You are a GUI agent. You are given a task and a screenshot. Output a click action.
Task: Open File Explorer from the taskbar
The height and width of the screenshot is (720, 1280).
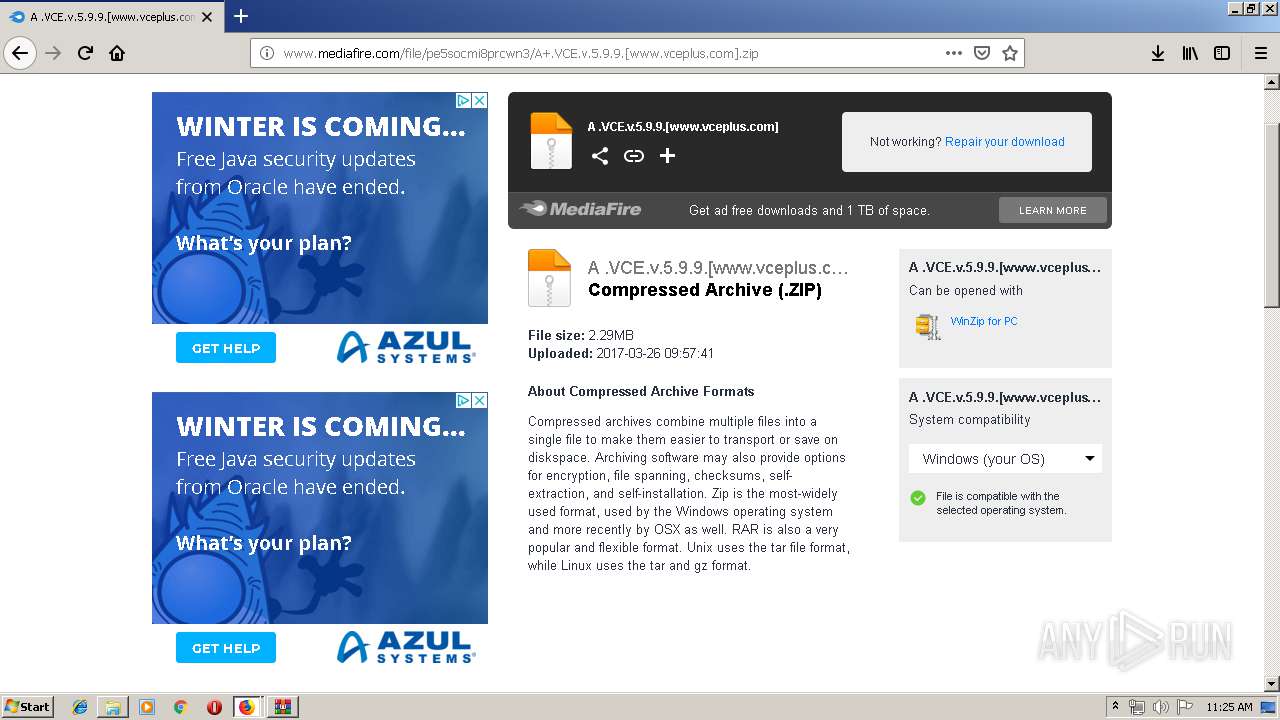113,707
